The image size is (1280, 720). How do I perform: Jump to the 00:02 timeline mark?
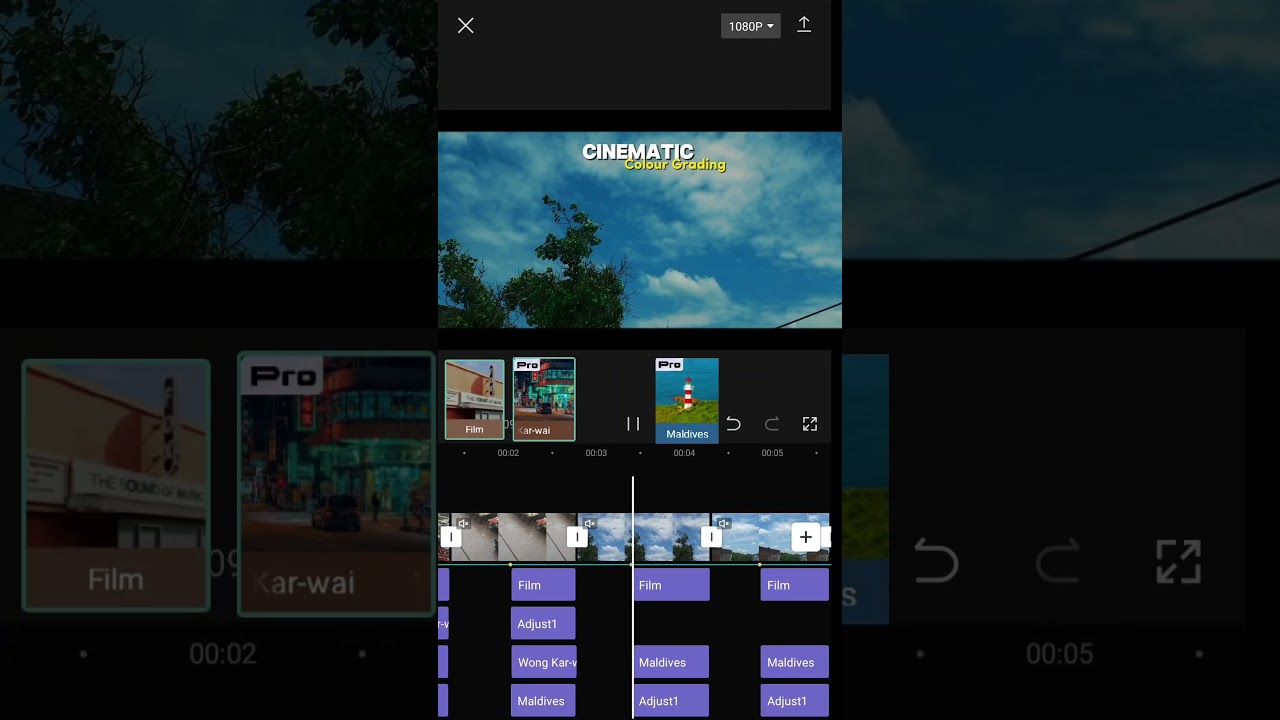508,453
